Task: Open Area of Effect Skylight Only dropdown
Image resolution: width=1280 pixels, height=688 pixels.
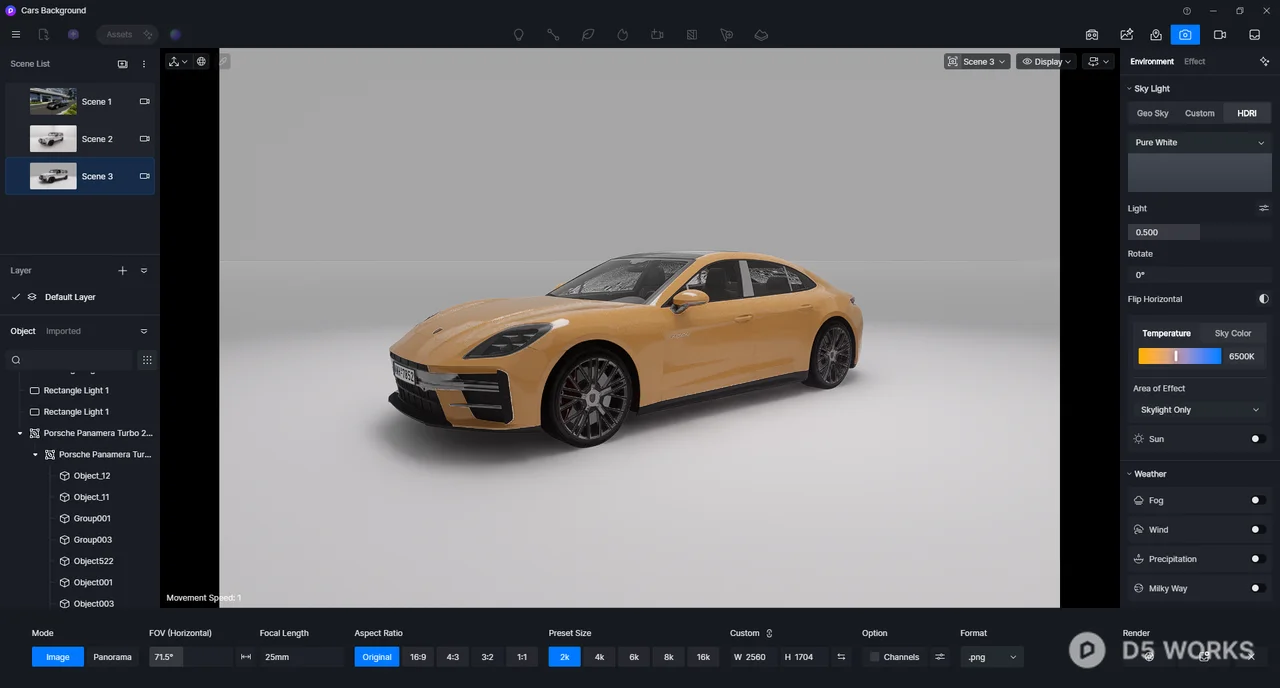Action: coord(1200,410)
